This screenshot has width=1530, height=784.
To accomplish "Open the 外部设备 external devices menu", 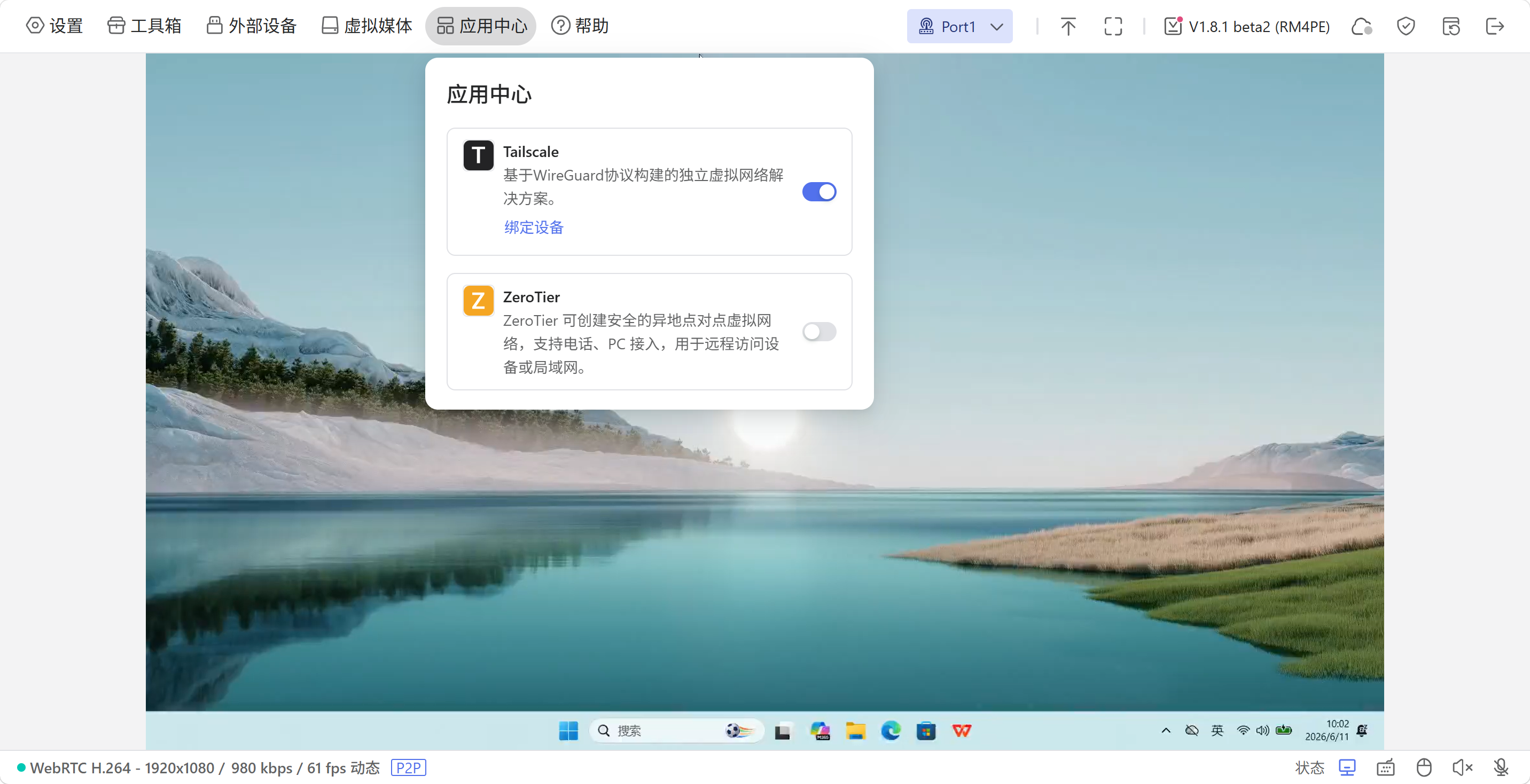I will point(251,26).
